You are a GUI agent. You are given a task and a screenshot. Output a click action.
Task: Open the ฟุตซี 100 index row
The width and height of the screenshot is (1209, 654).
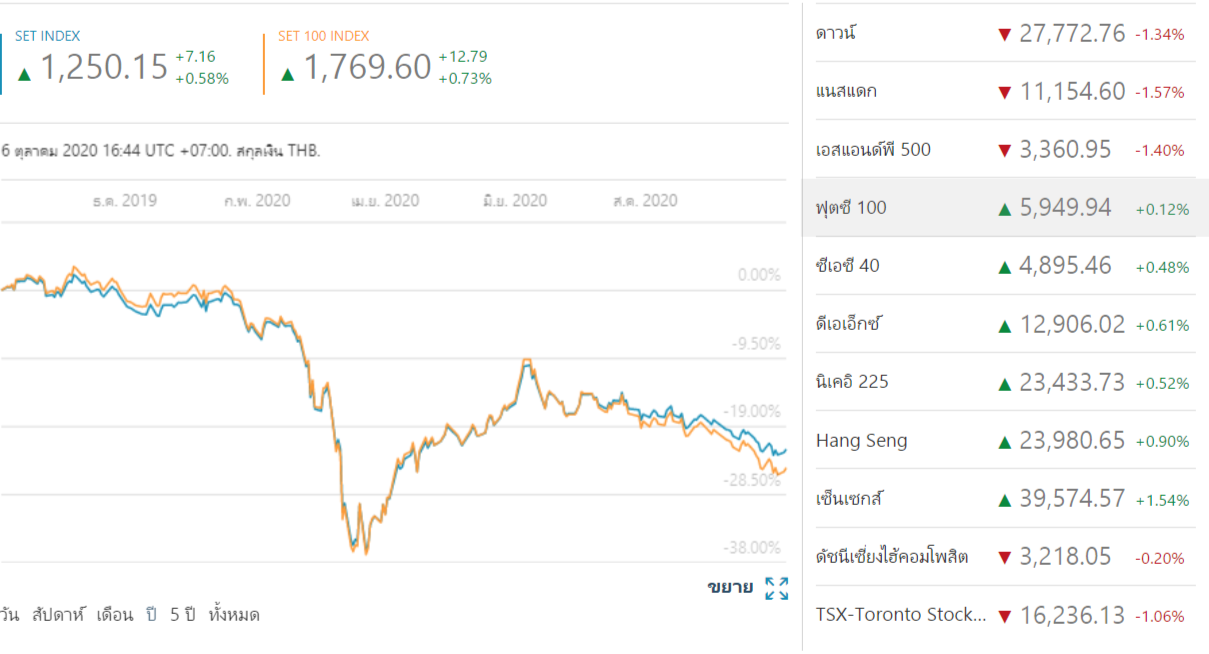click(x=851, y=208)
